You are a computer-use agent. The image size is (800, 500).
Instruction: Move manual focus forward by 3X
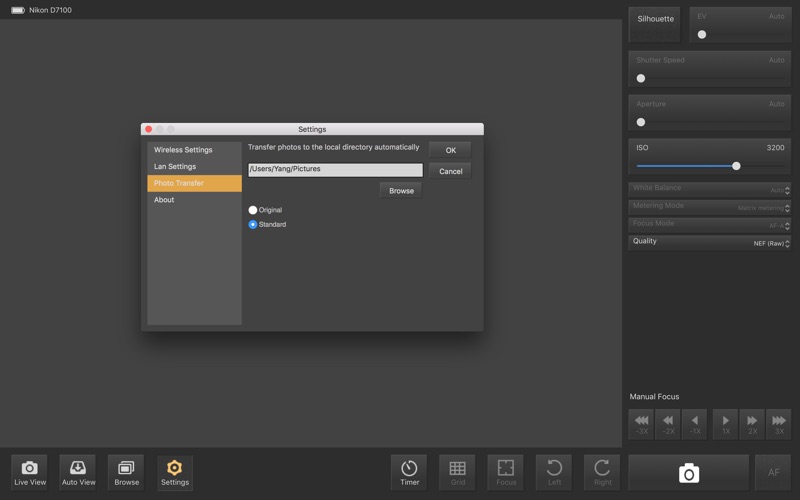[x=779, y=424]
